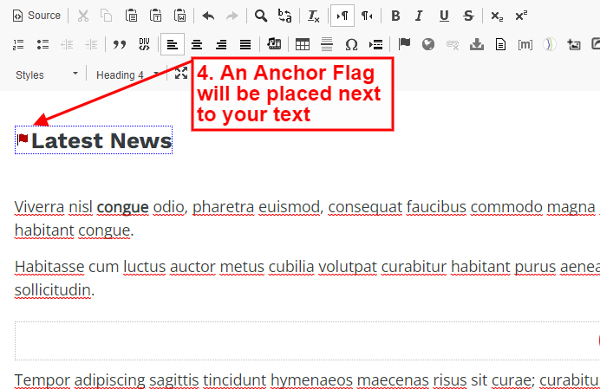Toggle left-to-right text direction
Screen dimensions: 600x389
[x=342, y=16]
